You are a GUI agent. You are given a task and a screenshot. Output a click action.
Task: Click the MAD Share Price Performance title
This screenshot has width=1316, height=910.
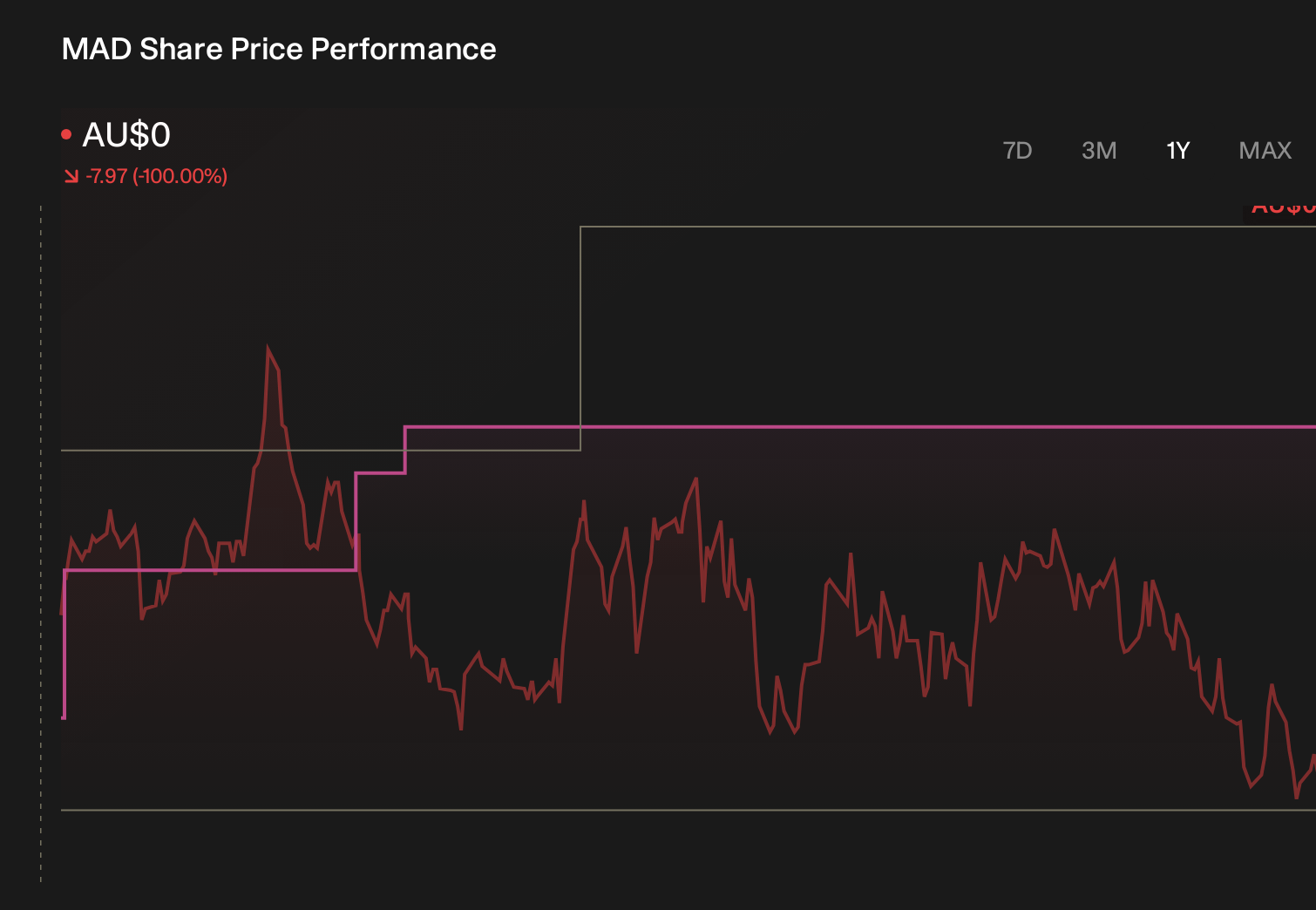pyautogui.click(x=279, y=49)
